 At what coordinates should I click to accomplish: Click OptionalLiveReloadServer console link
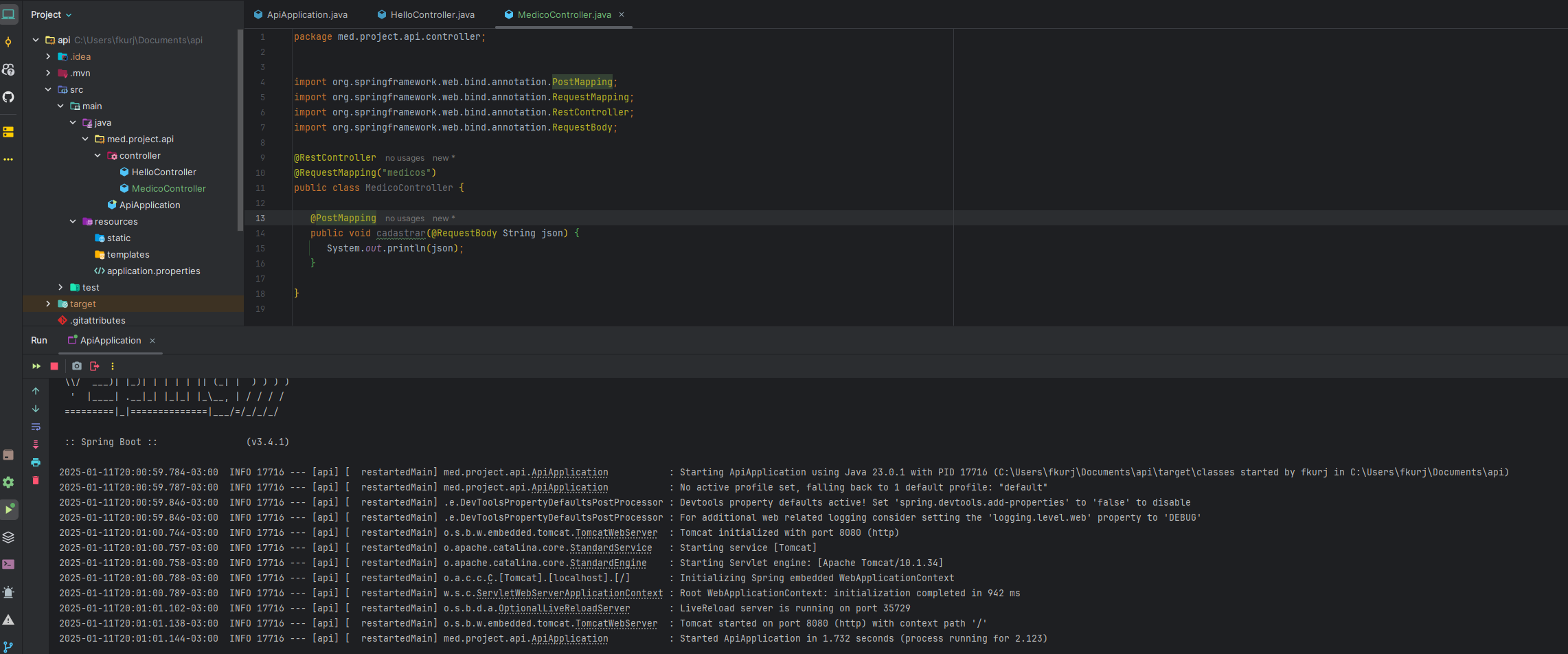click(x=564, y=608)
